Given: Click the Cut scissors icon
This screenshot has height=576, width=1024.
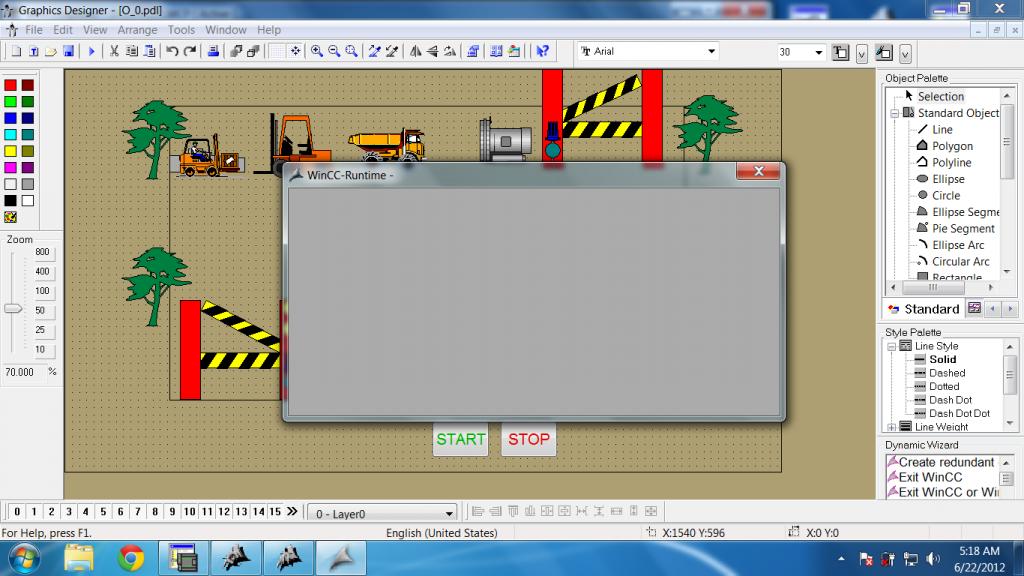Looking at the screenshot, I should click(114, 52).
